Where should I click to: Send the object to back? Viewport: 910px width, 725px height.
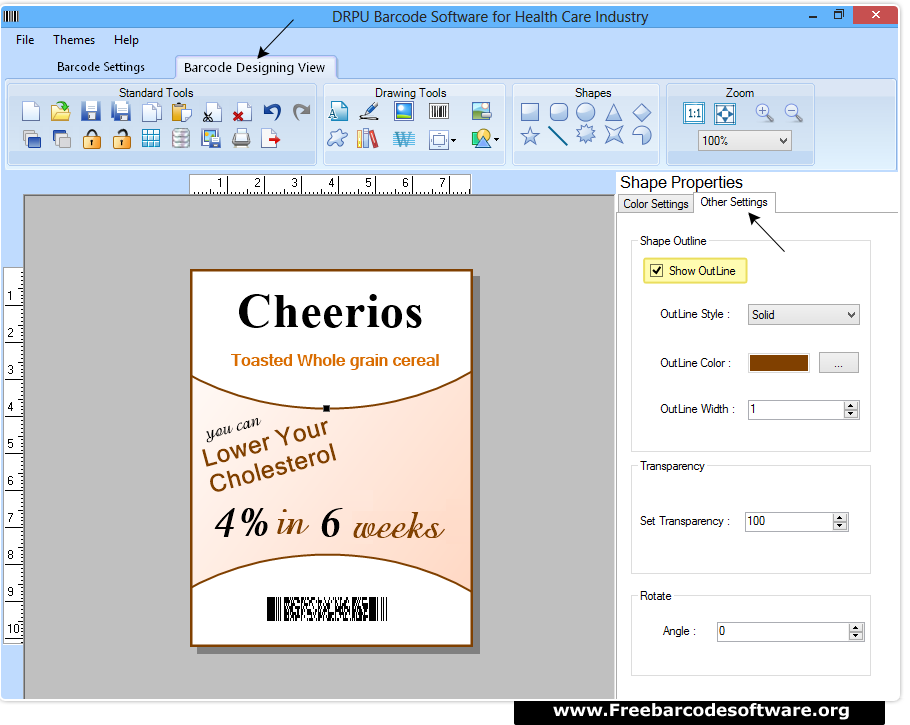(x=62, y=139)
